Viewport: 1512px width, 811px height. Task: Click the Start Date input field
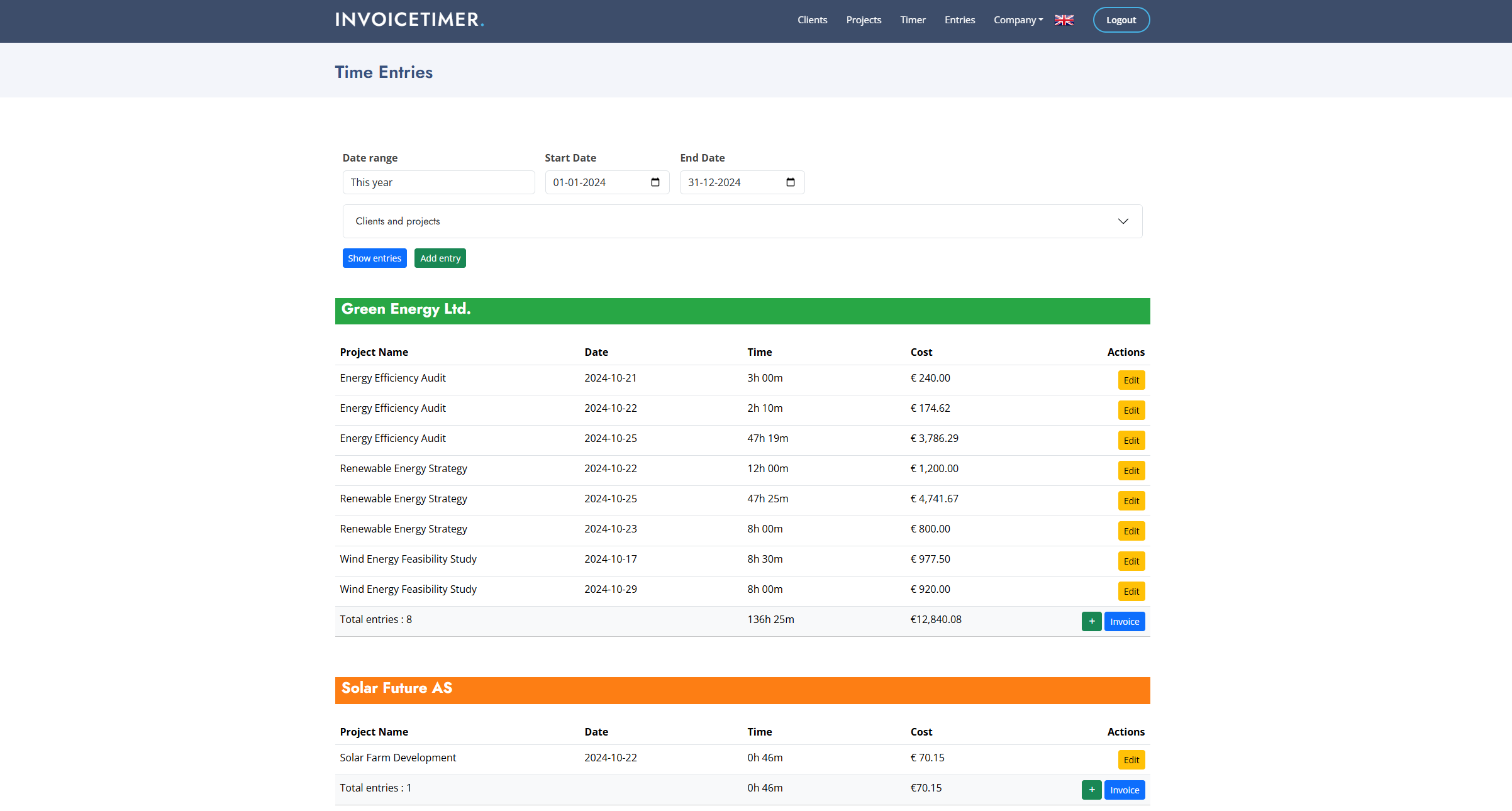pos(607,182)
